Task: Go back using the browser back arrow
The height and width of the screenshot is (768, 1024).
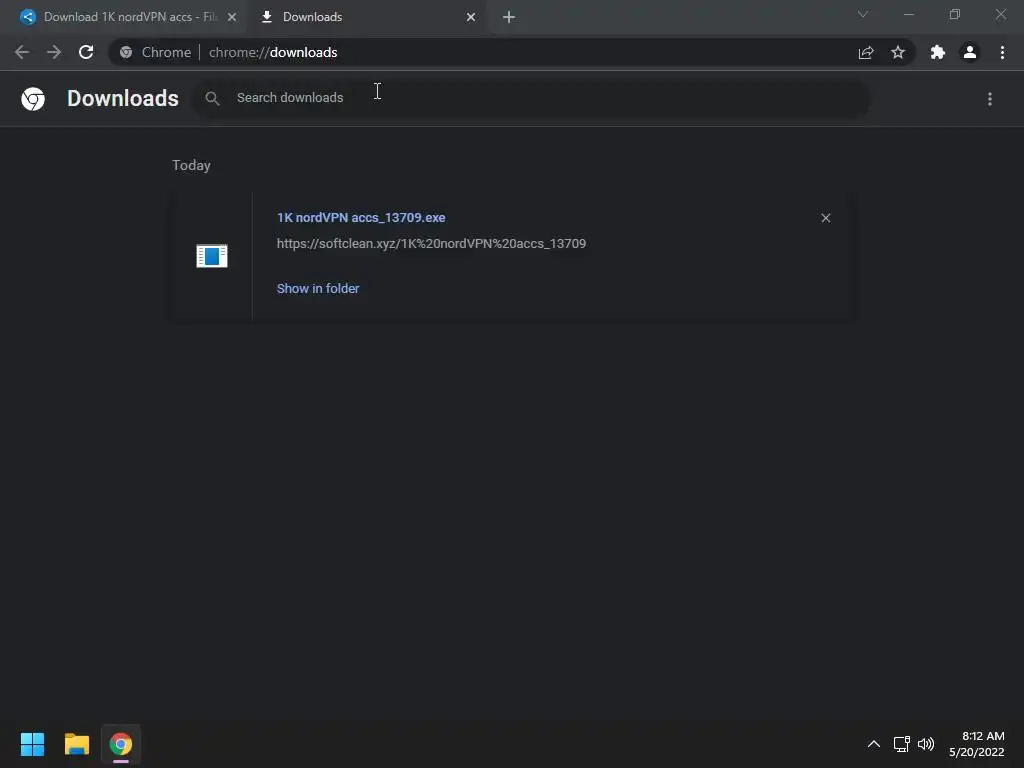Action: click(22, 52)
